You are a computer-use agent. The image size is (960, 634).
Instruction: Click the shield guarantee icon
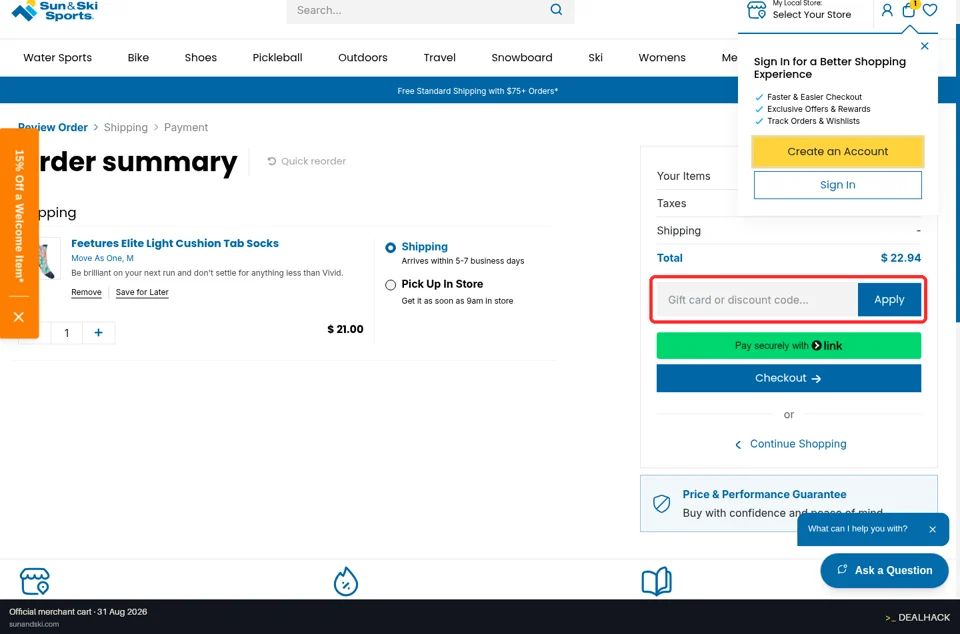[x=661, y=504]
